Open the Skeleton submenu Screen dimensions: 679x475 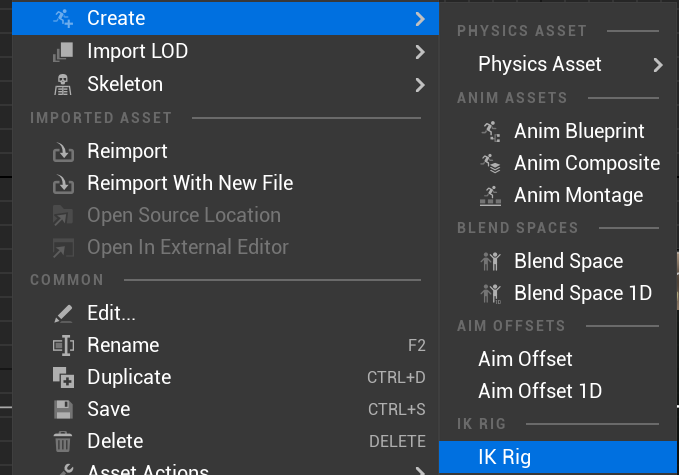(225, 84)
